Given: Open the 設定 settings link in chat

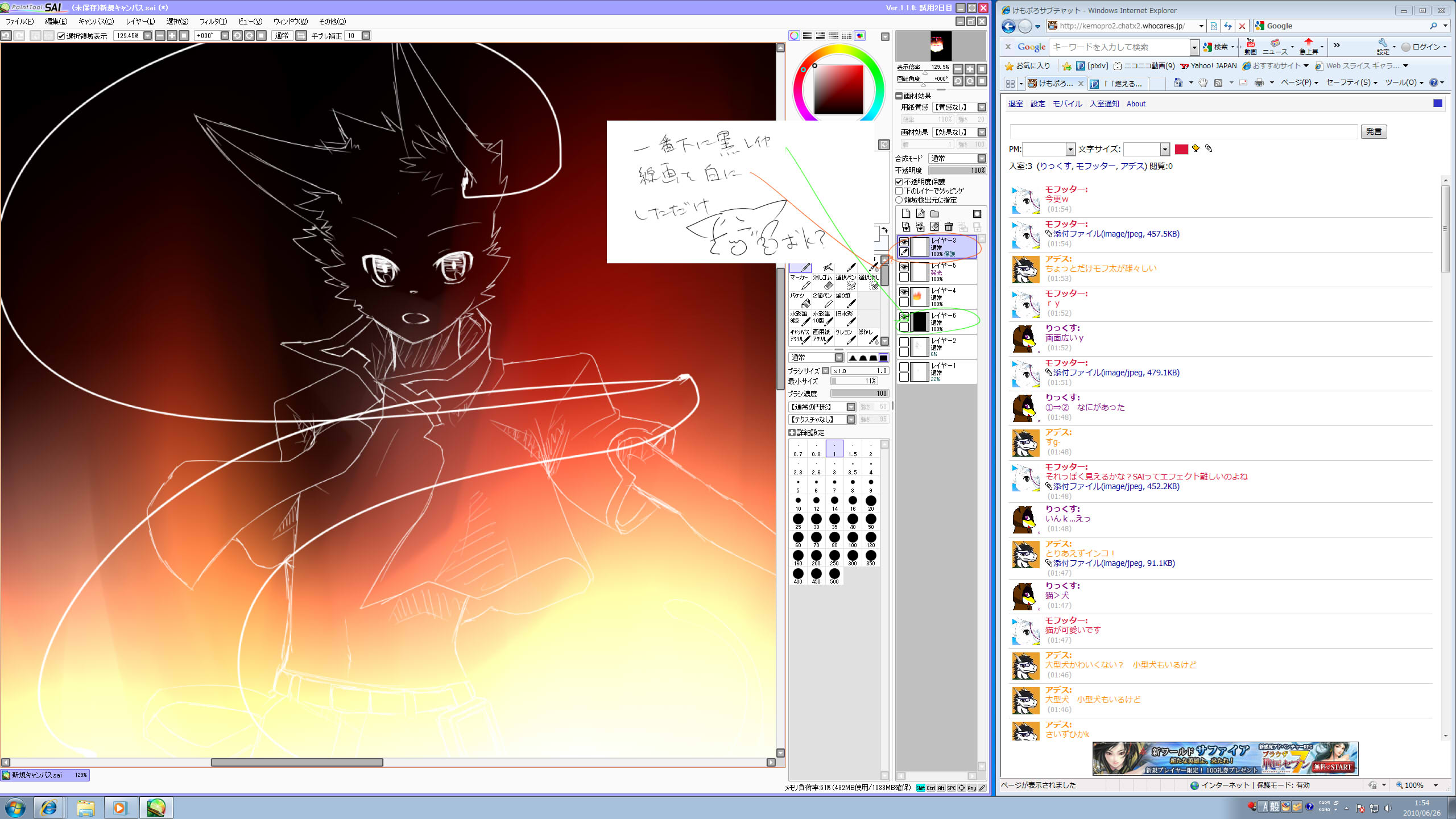Looking at the screenshot, I should tap(1038, 104).
